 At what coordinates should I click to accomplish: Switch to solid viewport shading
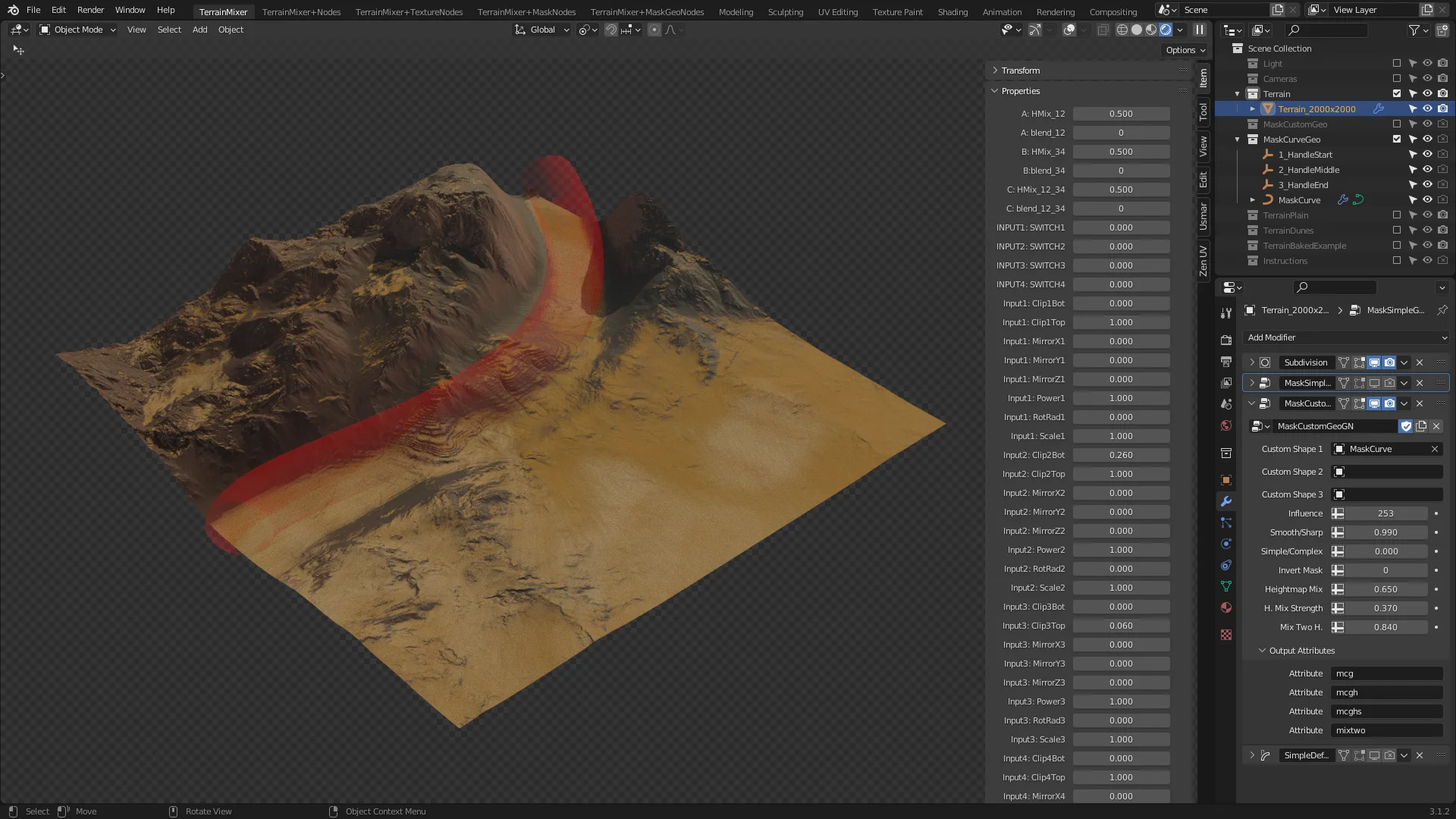coord(1136,30)
